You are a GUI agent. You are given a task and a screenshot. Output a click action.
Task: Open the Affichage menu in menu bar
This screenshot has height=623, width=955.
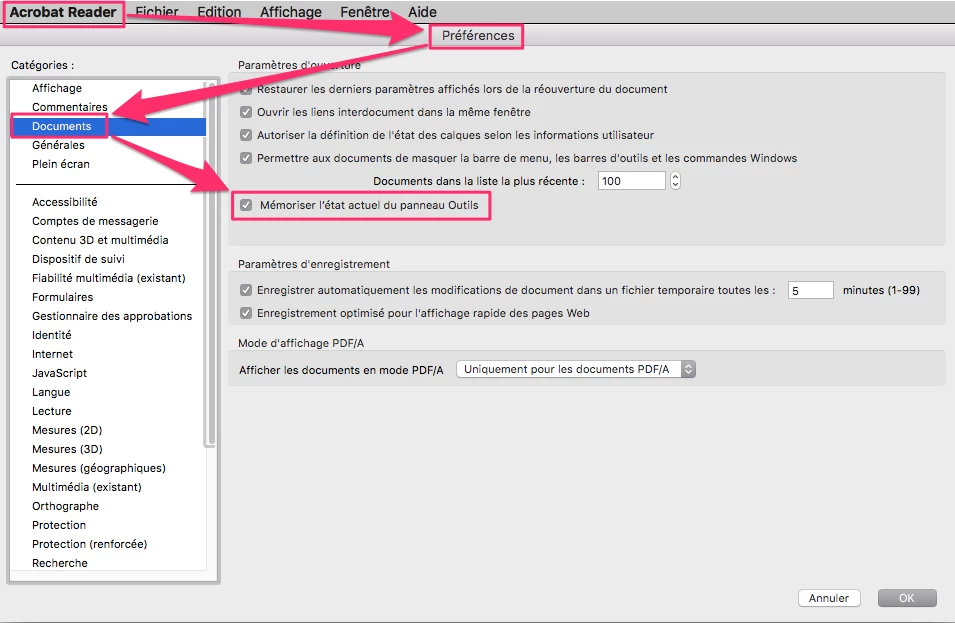pyautogui.click(x=291, y=12)
